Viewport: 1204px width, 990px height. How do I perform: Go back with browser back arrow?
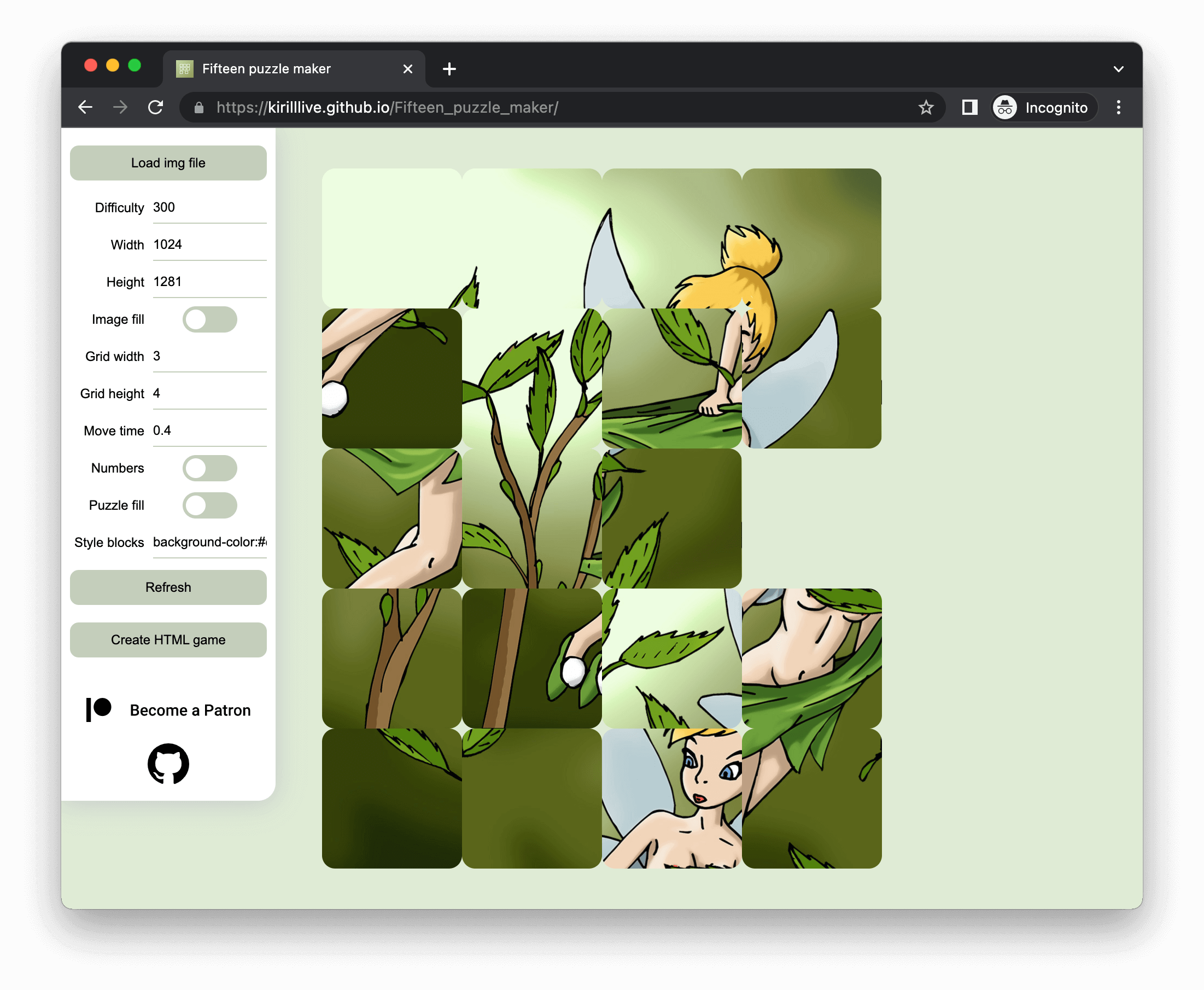[x=85, y=107]
